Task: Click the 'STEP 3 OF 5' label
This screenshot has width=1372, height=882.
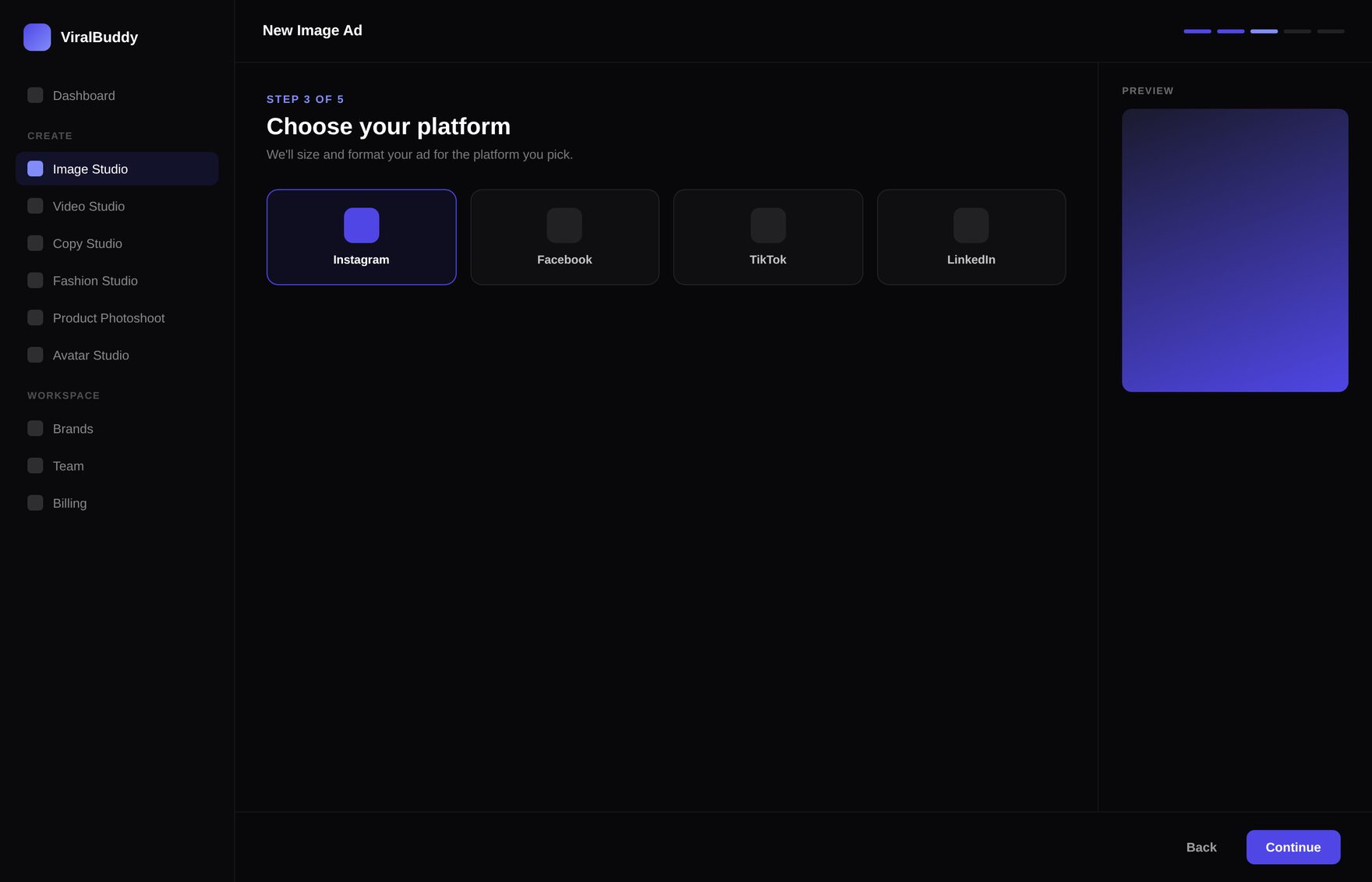Action: tap(305, 99)
